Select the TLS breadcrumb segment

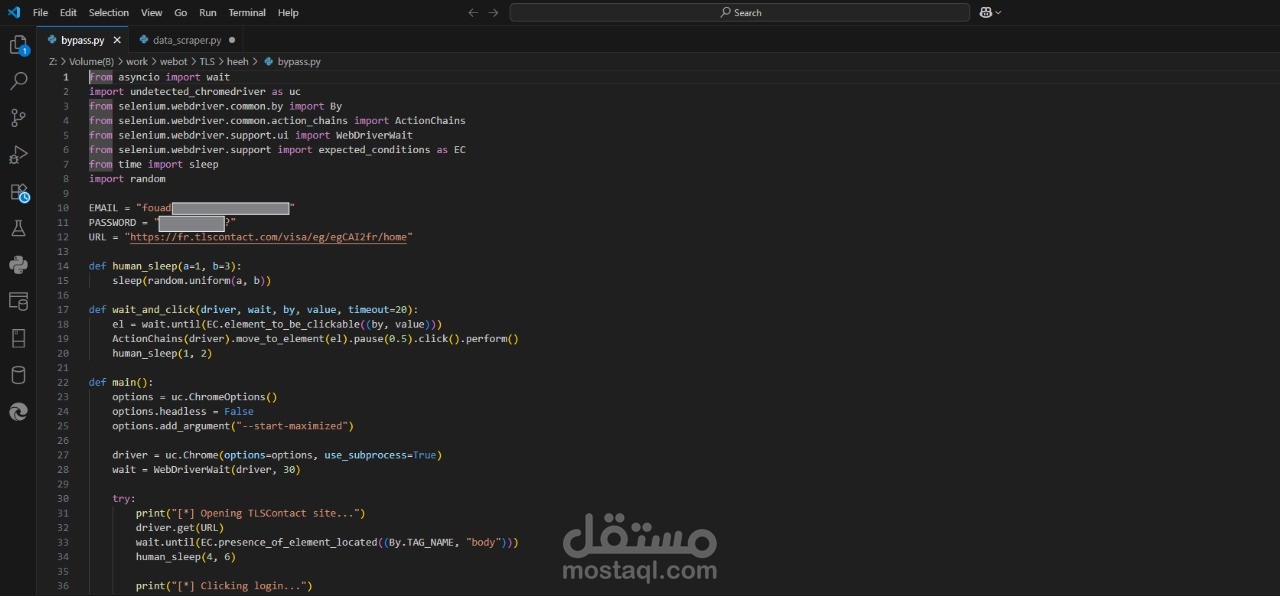click(x=207, y=61)
